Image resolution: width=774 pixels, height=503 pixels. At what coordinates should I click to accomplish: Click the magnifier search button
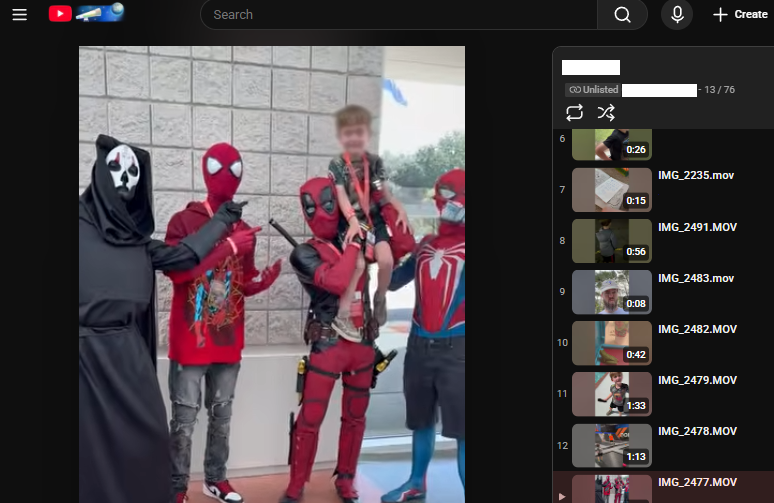click(622, 15)
